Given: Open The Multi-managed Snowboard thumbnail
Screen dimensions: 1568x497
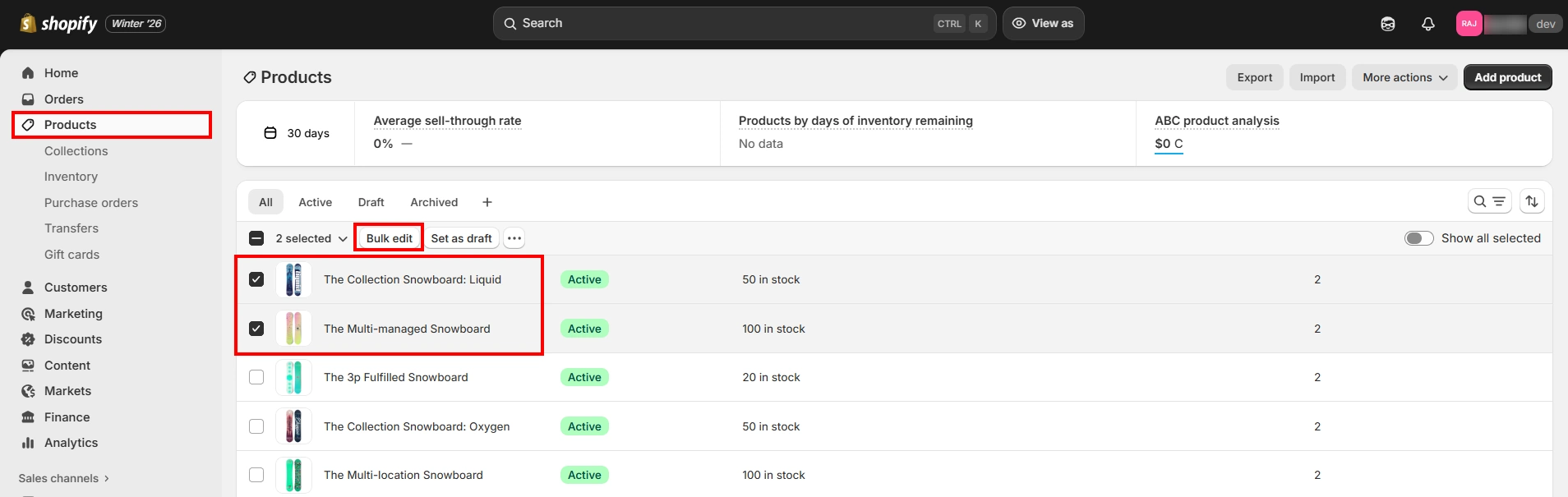Looking at the screenshot, I should (293, 329).
